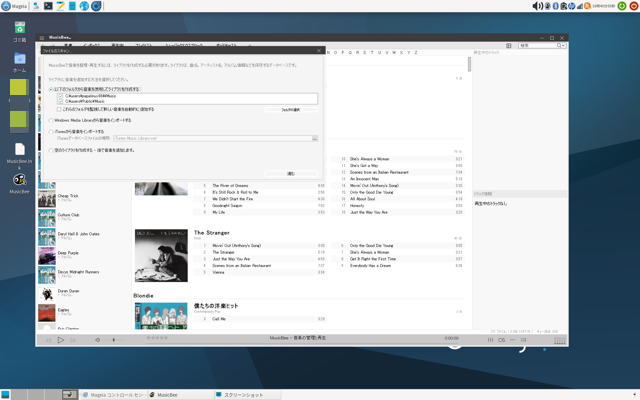Click the 進む proceed button

coord(290,173)
